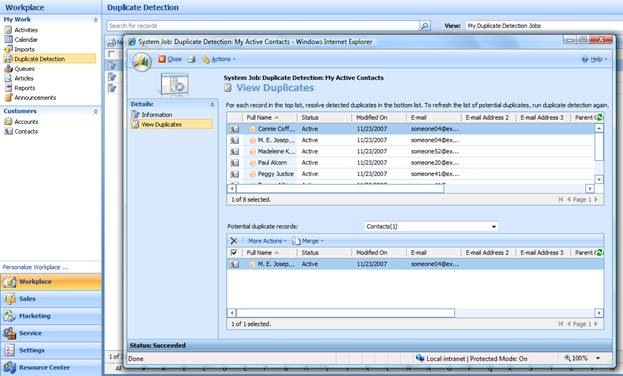The image size is (623, 376).
Task: Sort top list by E-mail column
Action: [x=434, y=118]
